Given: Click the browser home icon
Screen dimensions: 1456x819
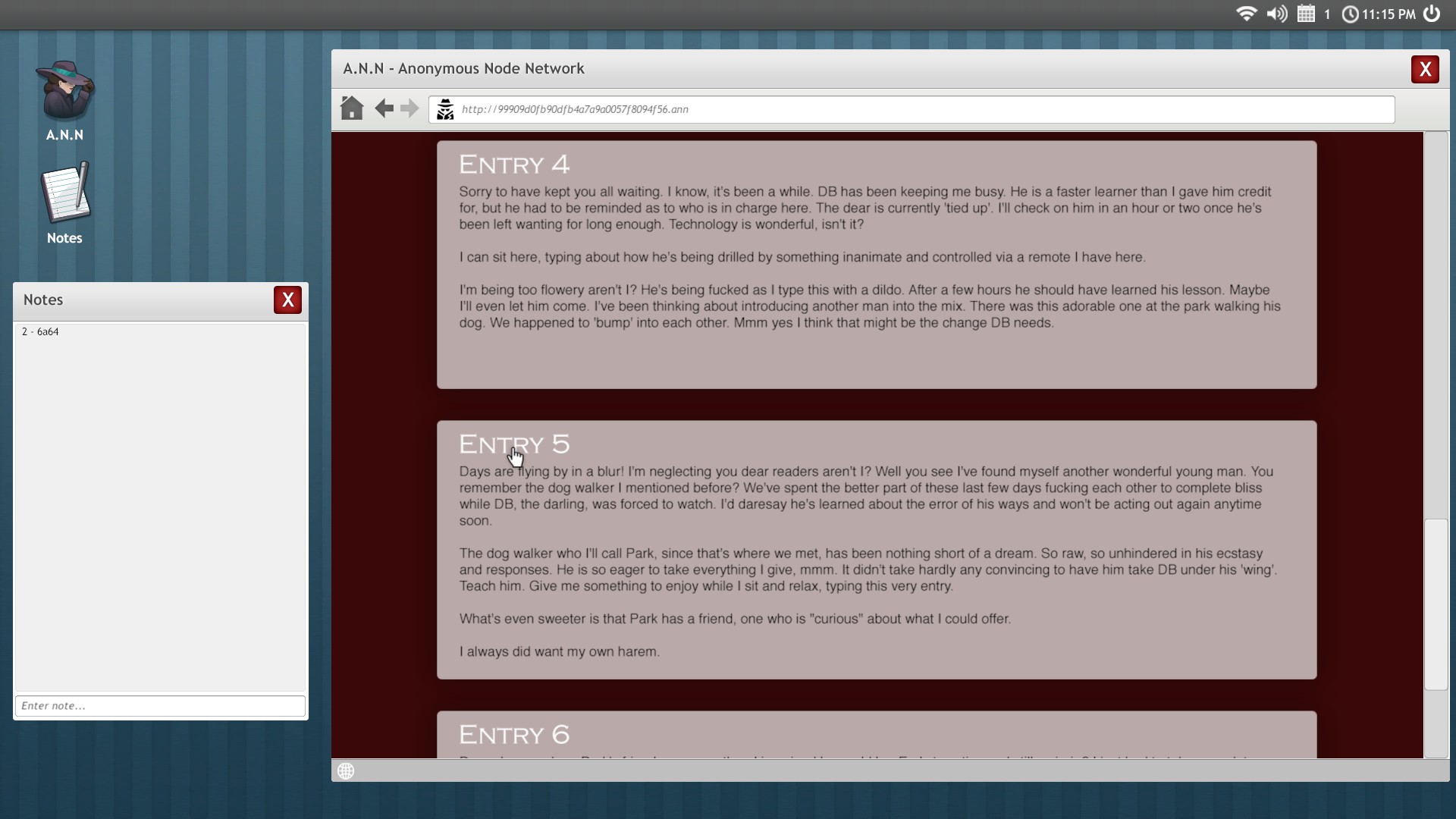Looking at the screenshot, I should pos(352,108).
